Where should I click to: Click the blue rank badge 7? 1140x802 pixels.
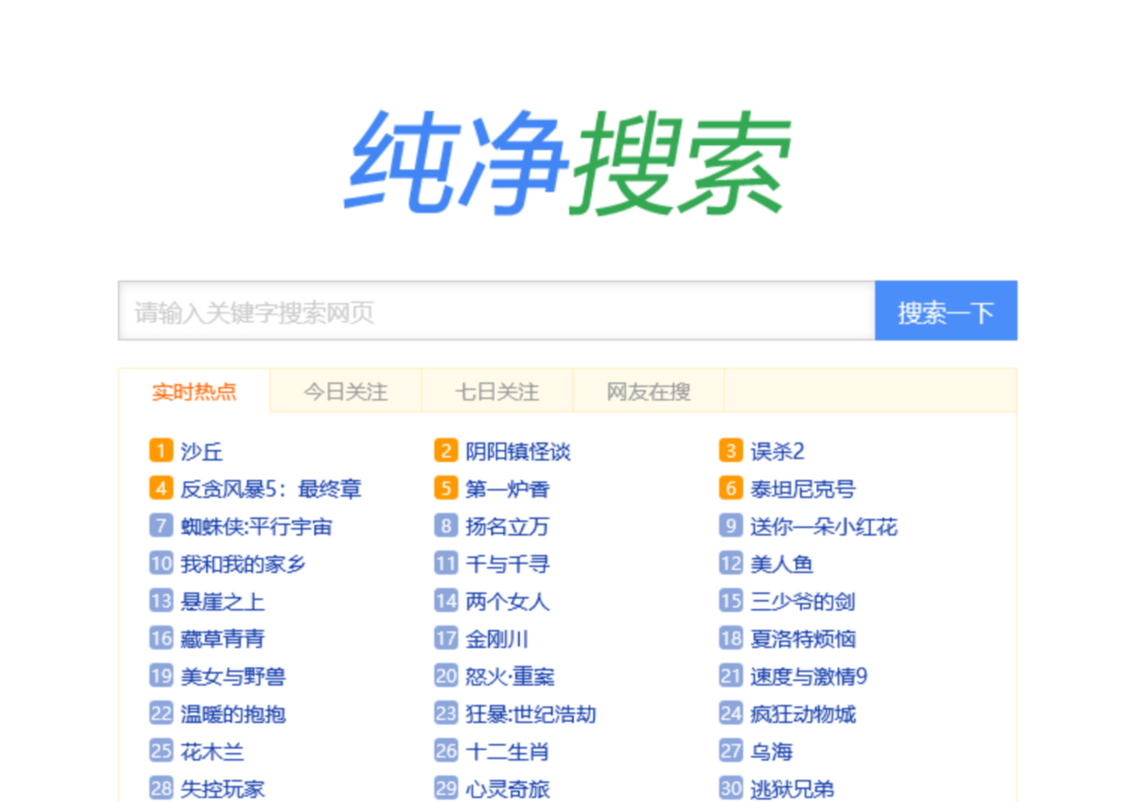pos(161,525)
